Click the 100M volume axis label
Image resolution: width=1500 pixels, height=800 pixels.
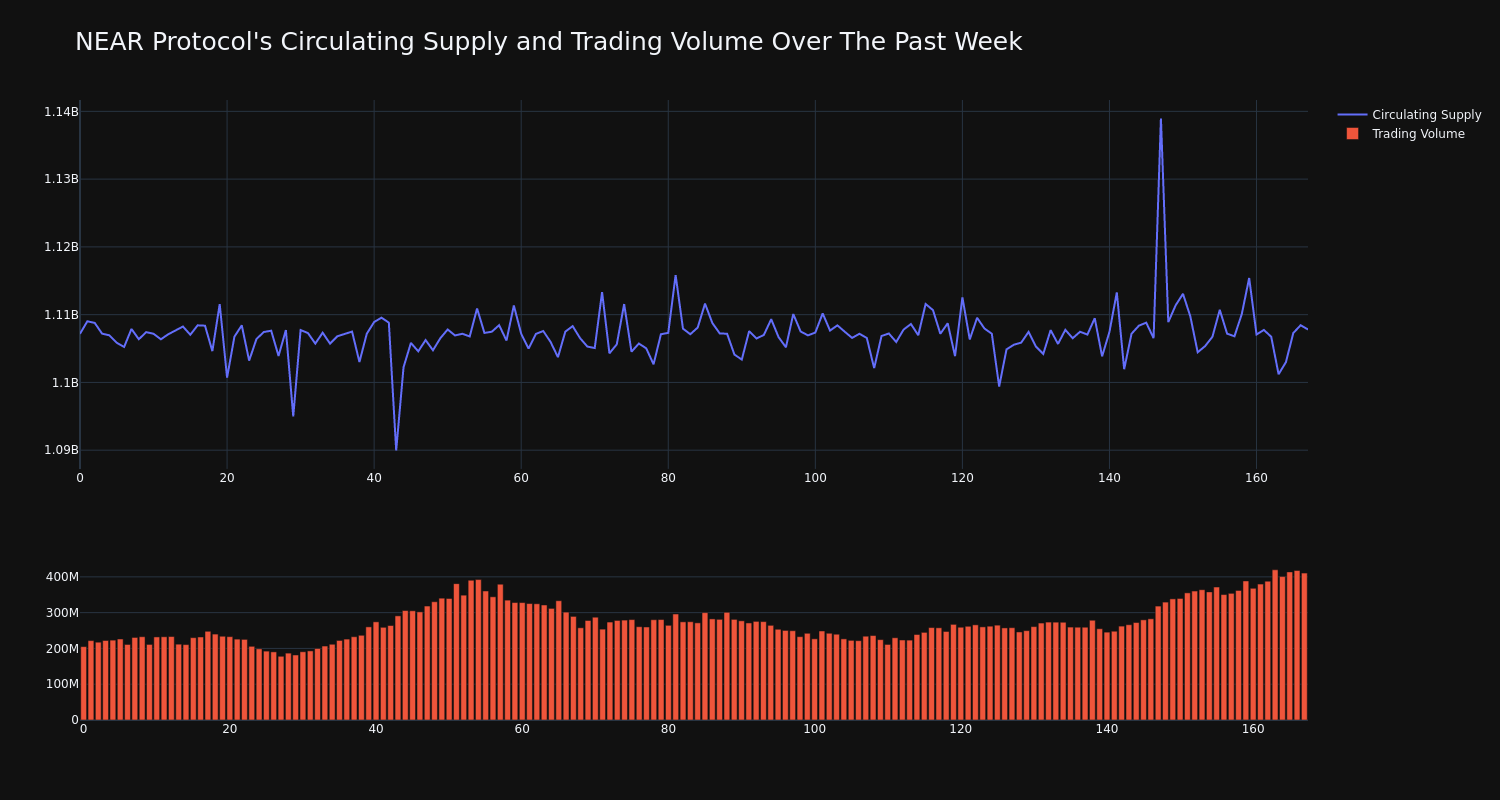click(x=62, y=684)
